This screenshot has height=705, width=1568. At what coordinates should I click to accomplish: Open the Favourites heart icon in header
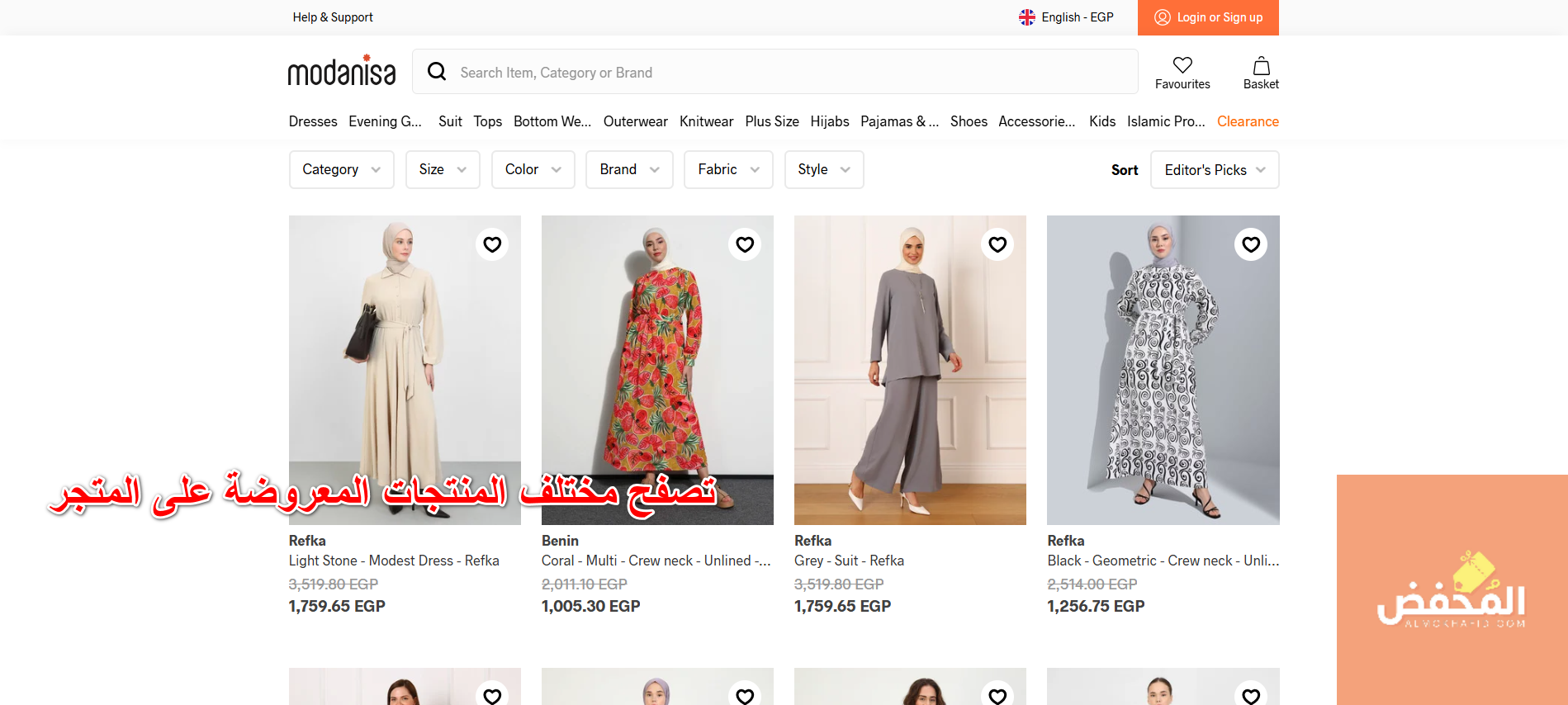coord(1182,65)
